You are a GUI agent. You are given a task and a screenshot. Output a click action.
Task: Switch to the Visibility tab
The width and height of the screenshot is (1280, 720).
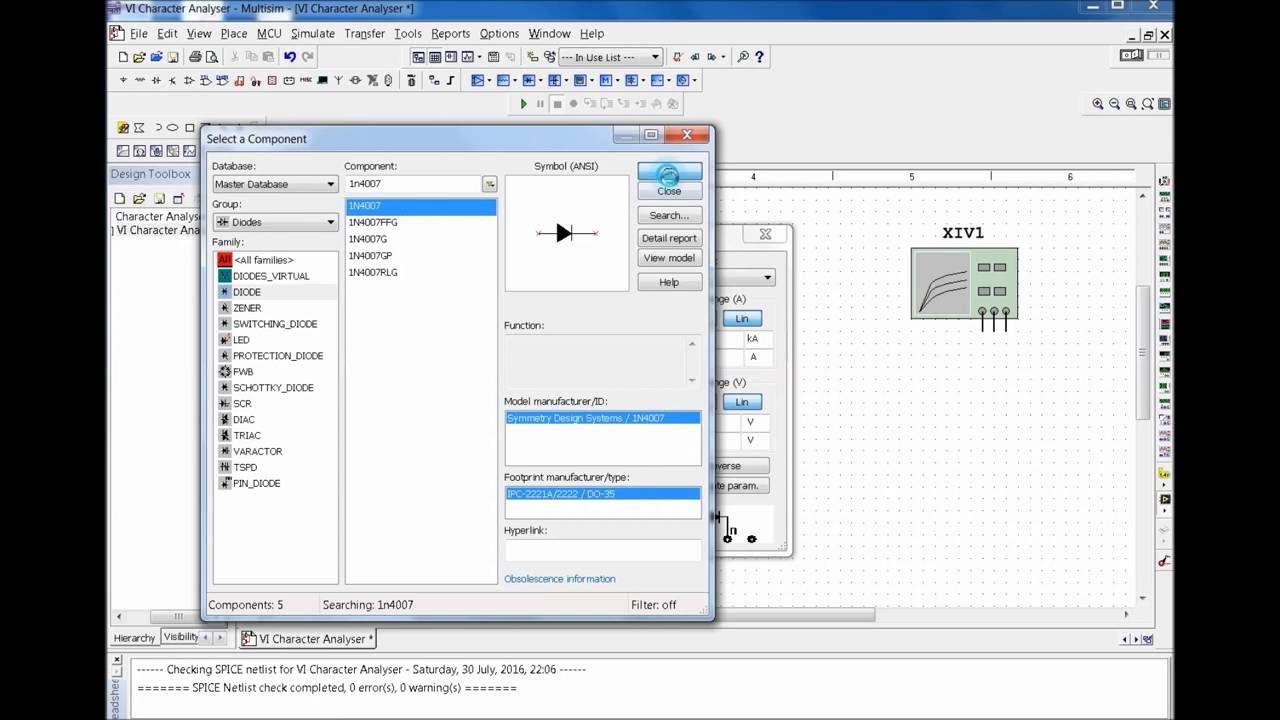click(x=181, y=637)
